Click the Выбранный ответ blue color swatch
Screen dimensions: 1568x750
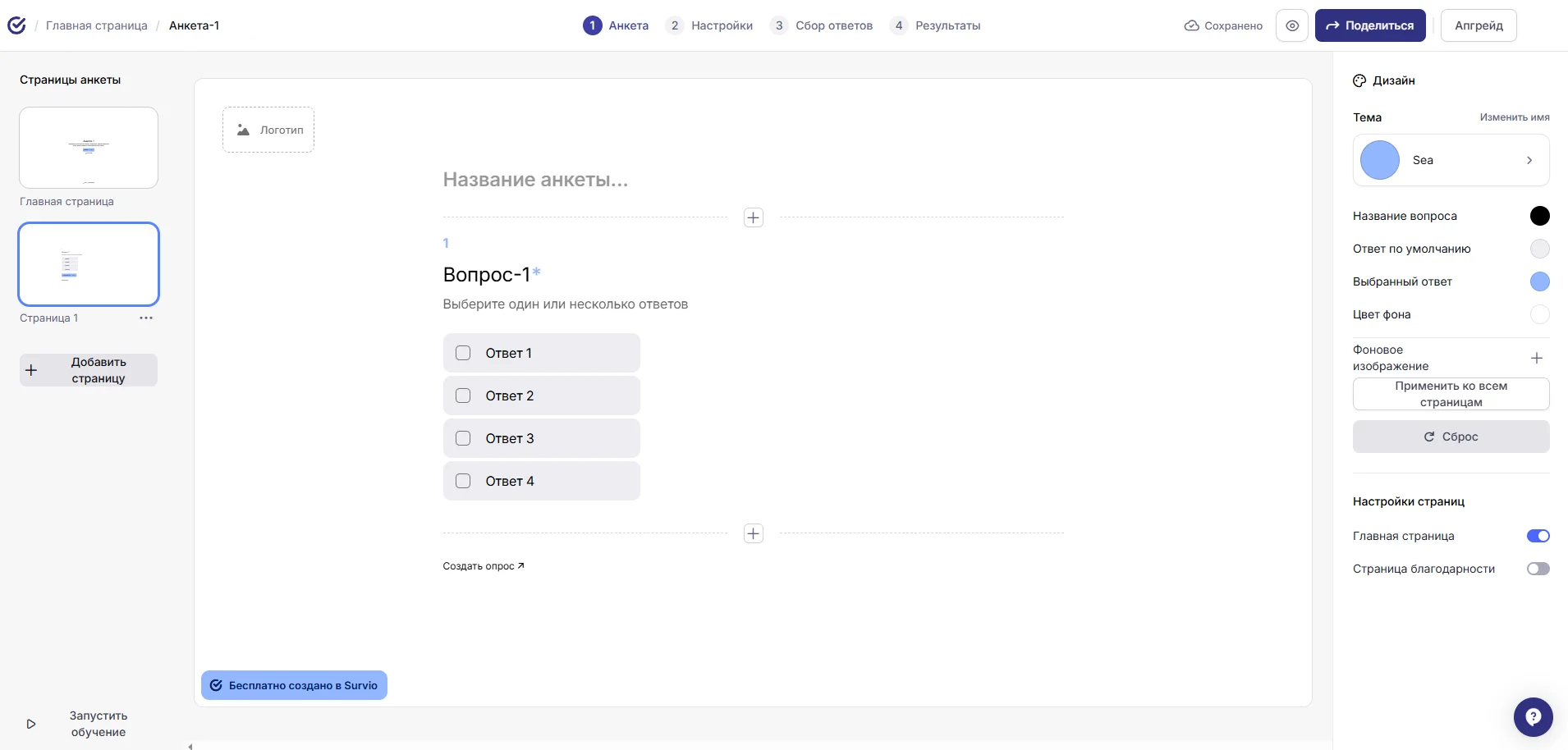click(x=1539, y=281)
